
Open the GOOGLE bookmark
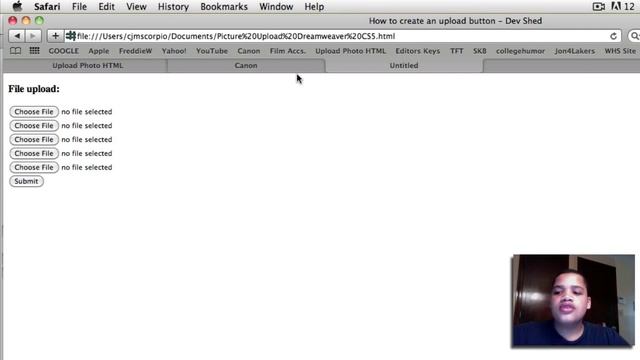[x=63, y=51]
